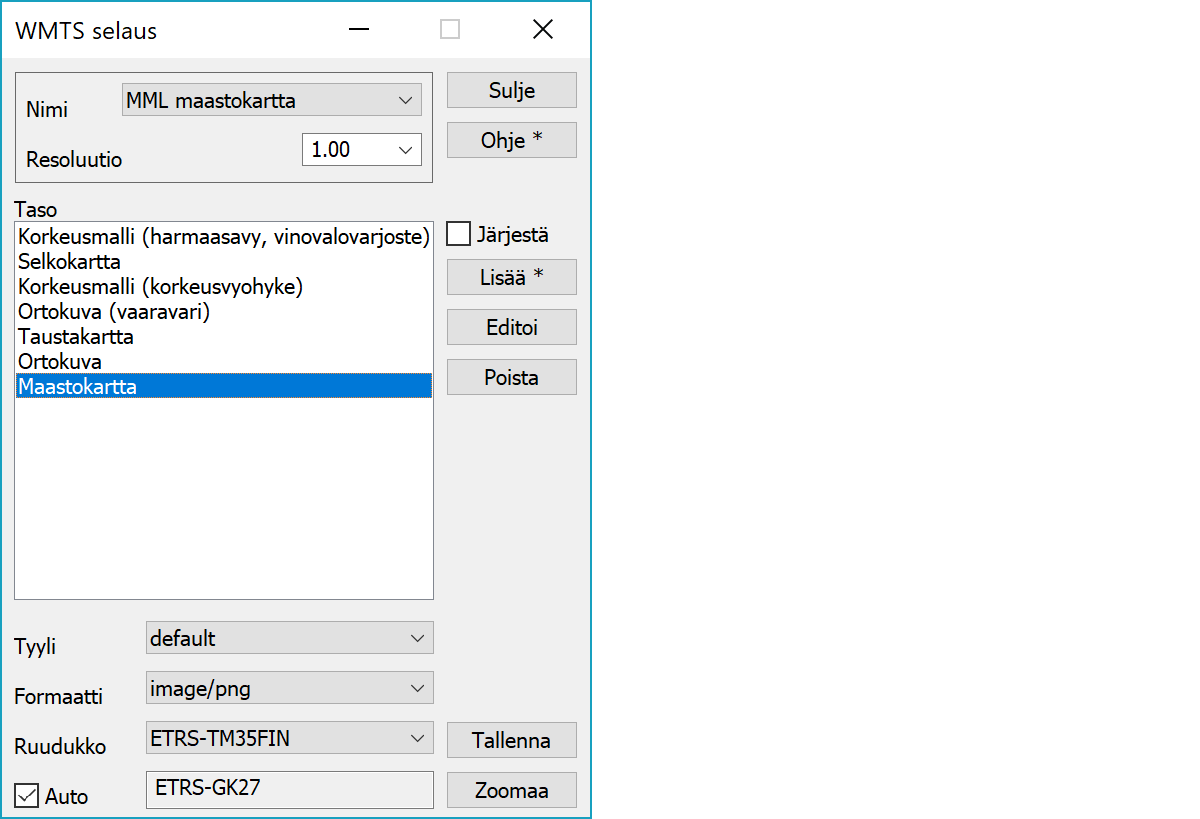Click the Lisää button
Screen dimensions: 1200x819
click(511, 277)
